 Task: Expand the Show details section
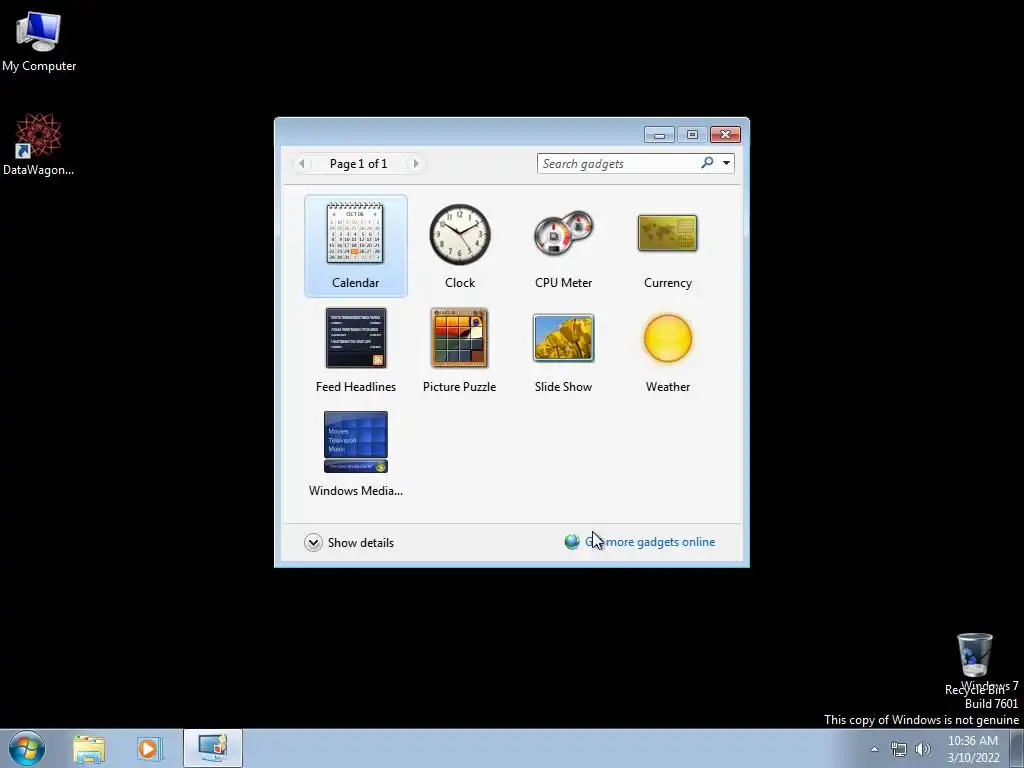click(349, 543)
